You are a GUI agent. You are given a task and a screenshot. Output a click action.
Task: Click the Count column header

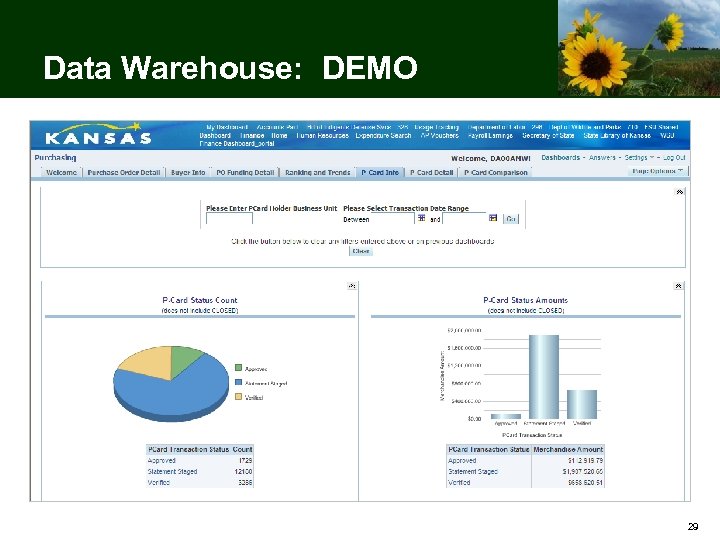[x=242, y=450]
